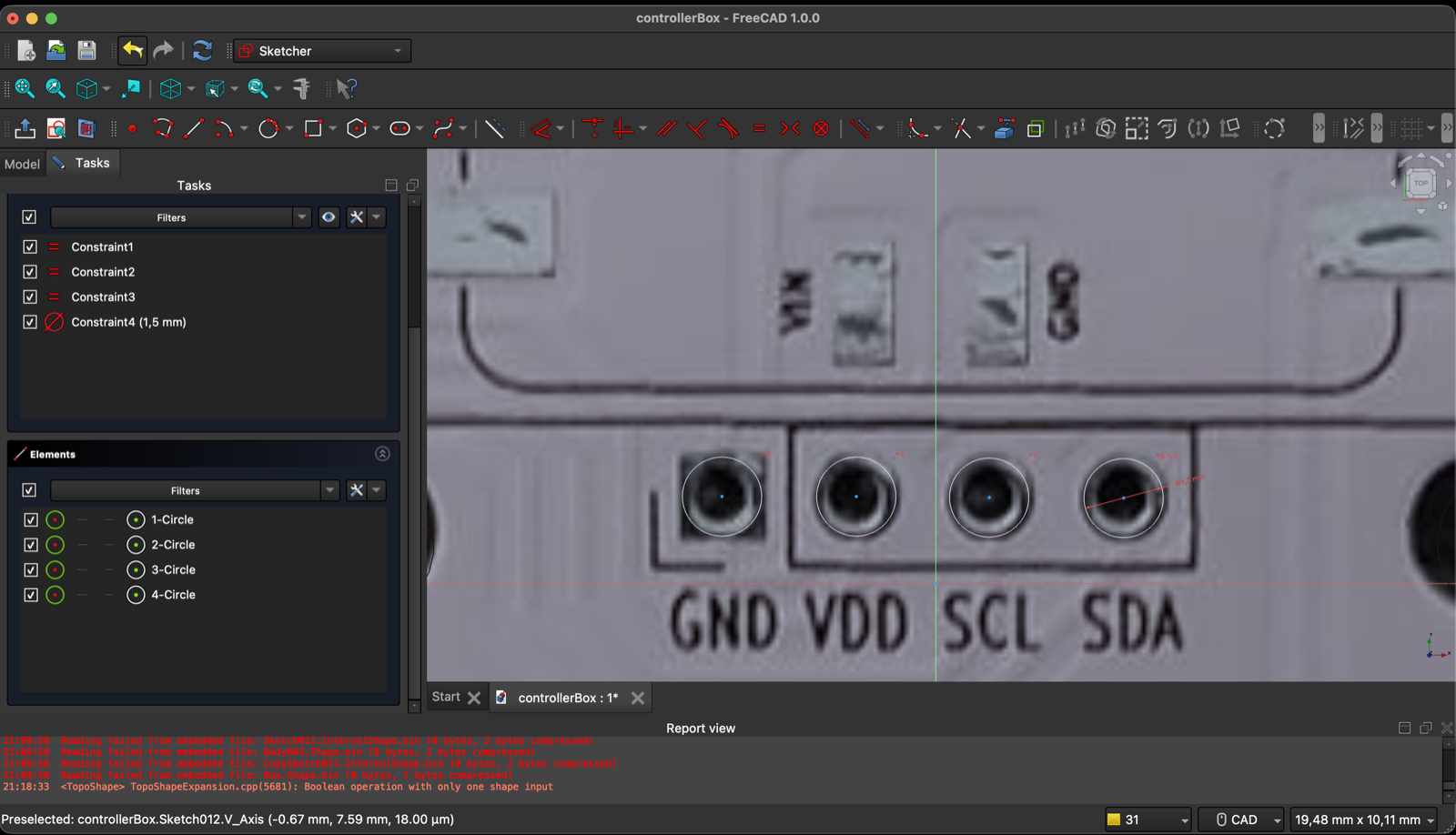Click the visibility eye button above constraints list
Screen dimensions: 1456x835
pos(329,217)
